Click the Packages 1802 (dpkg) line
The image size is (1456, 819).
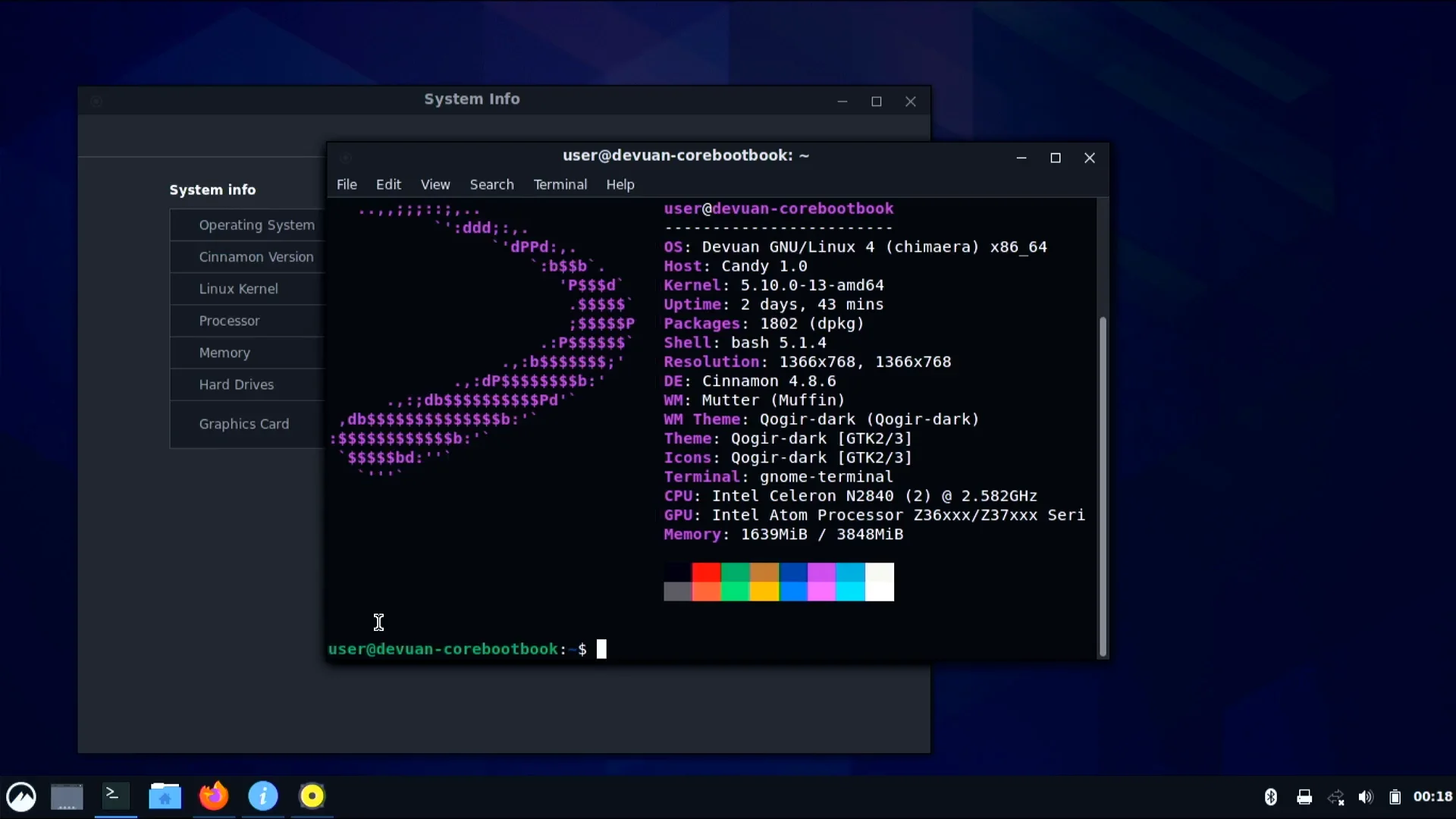point(764,324)
